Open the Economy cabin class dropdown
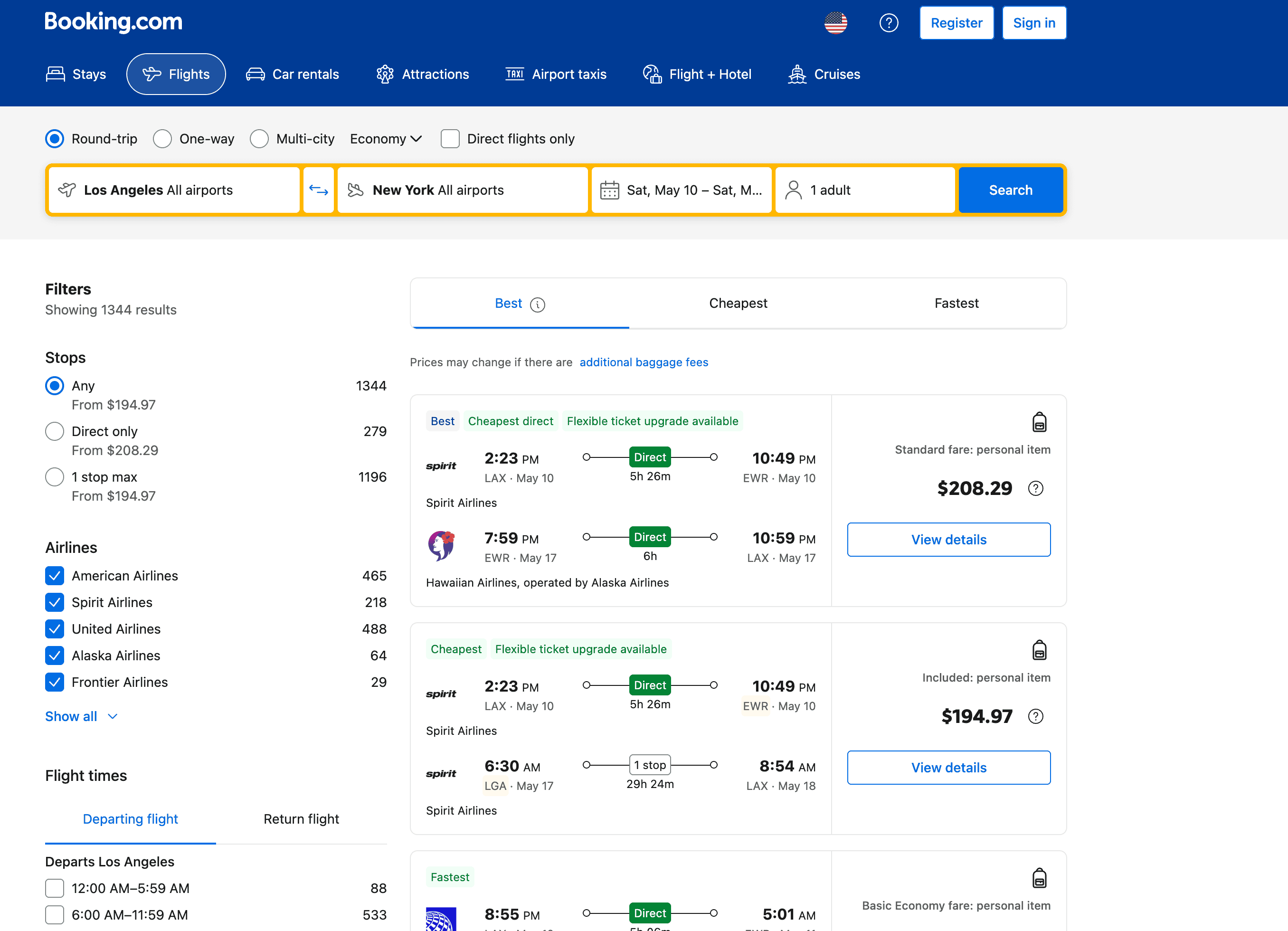This screenshot has width=1288, height=931. tap(386, 139)
